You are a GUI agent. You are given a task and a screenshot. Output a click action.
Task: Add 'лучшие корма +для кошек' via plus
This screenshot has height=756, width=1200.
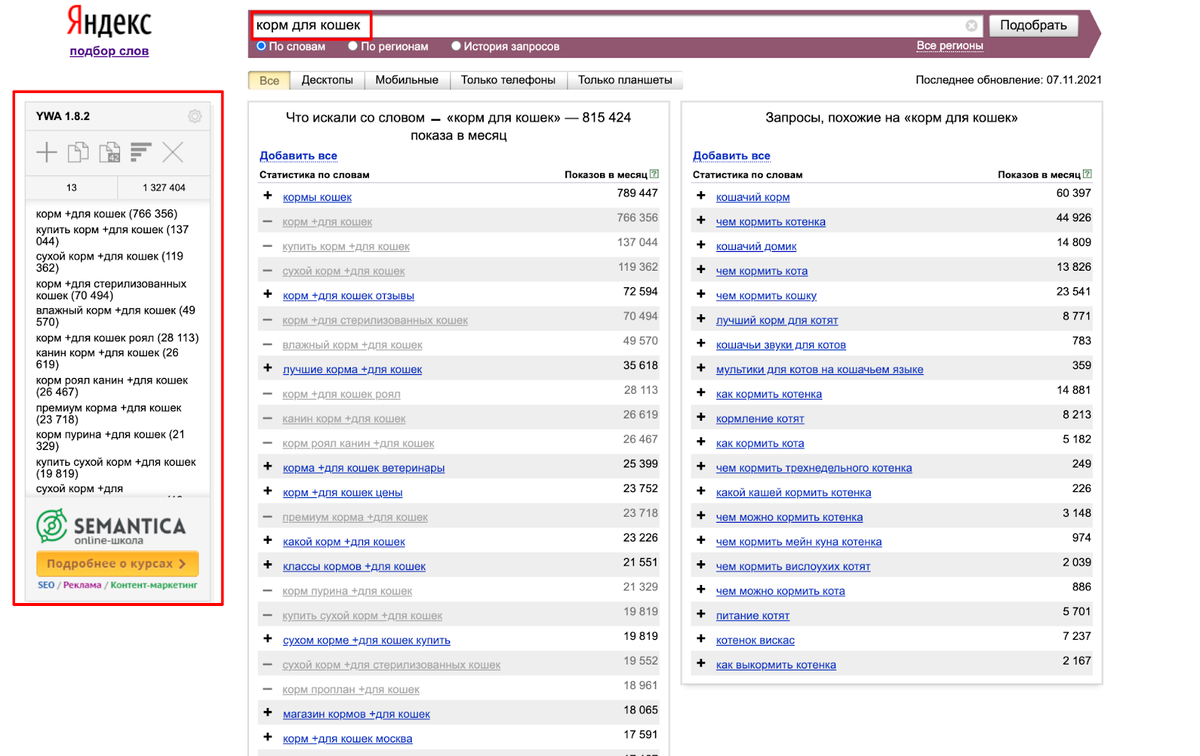(x=268, y=368)
